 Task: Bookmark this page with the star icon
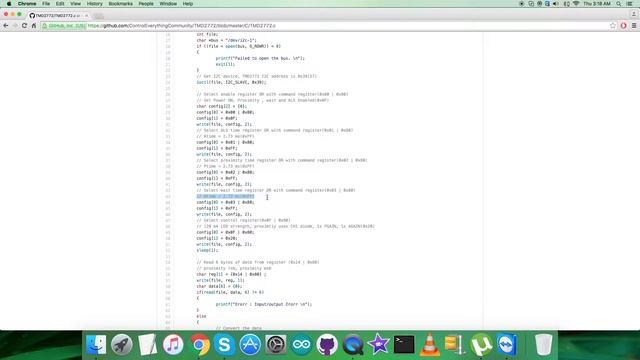pyautogui.click(x=613, y=26)
